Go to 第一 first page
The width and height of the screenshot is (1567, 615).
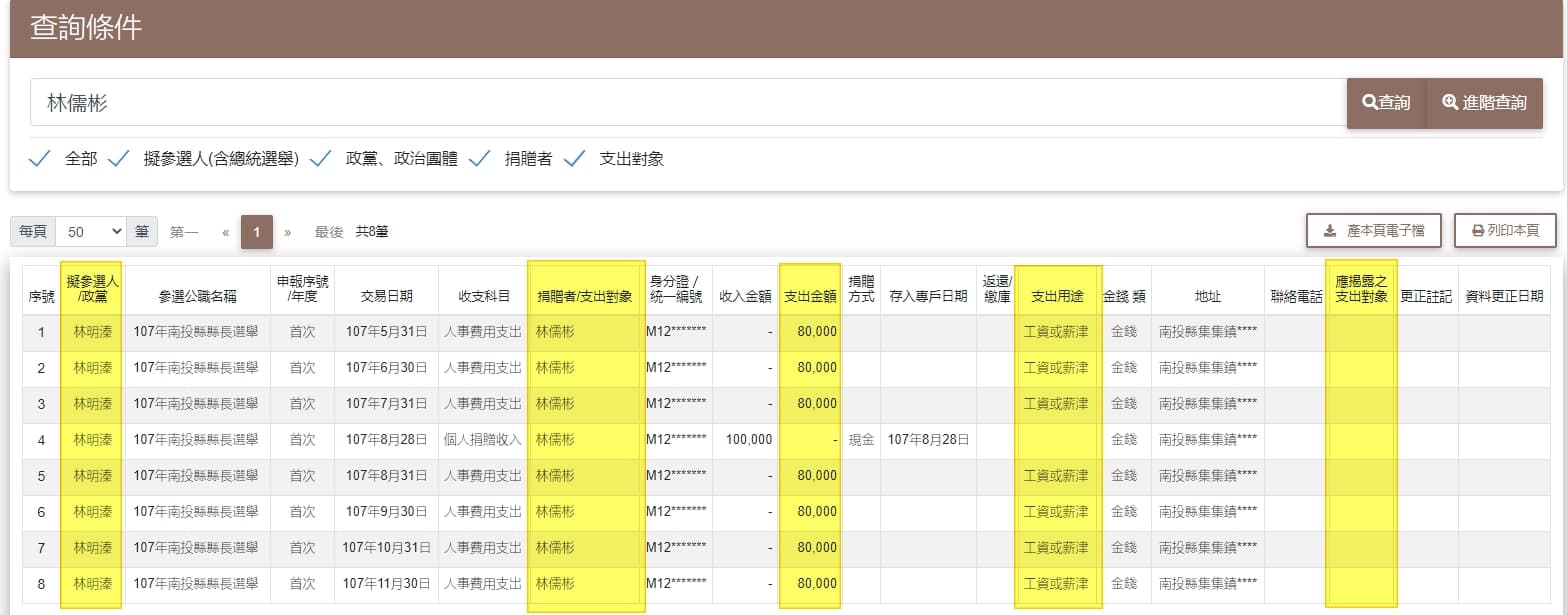[x=184, y=232]
